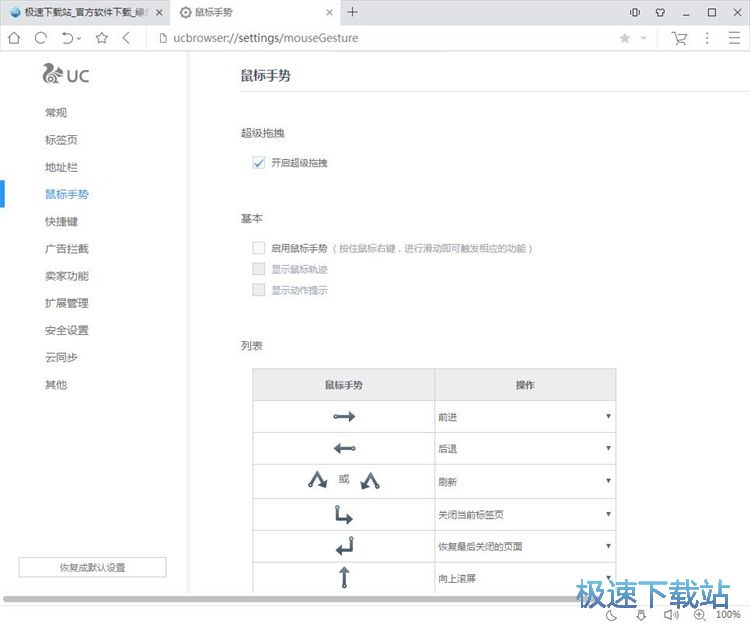Open the shopping cart icon
Viewport: 750px width, 624px height.
click(x=679, y=38)
